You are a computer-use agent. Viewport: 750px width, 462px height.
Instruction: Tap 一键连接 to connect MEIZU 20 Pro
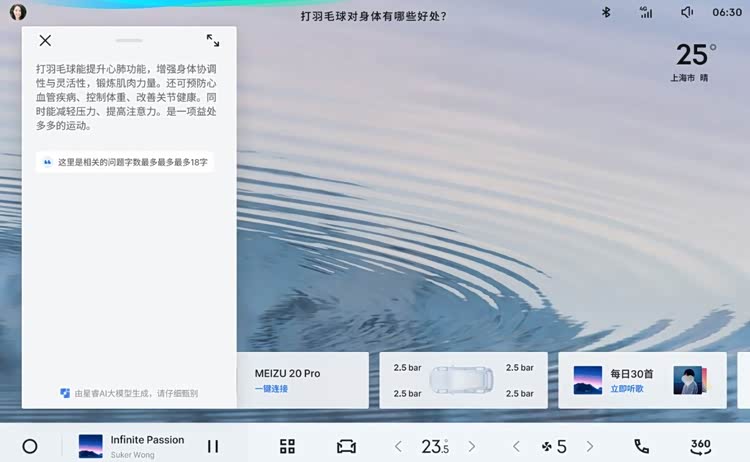(x=271, y=389)
